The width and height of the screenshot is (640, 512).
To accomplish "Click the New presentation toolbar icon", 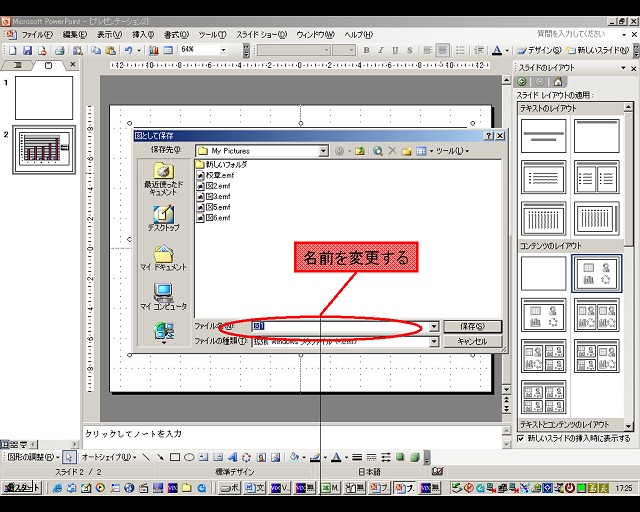I will pos(13,50).
